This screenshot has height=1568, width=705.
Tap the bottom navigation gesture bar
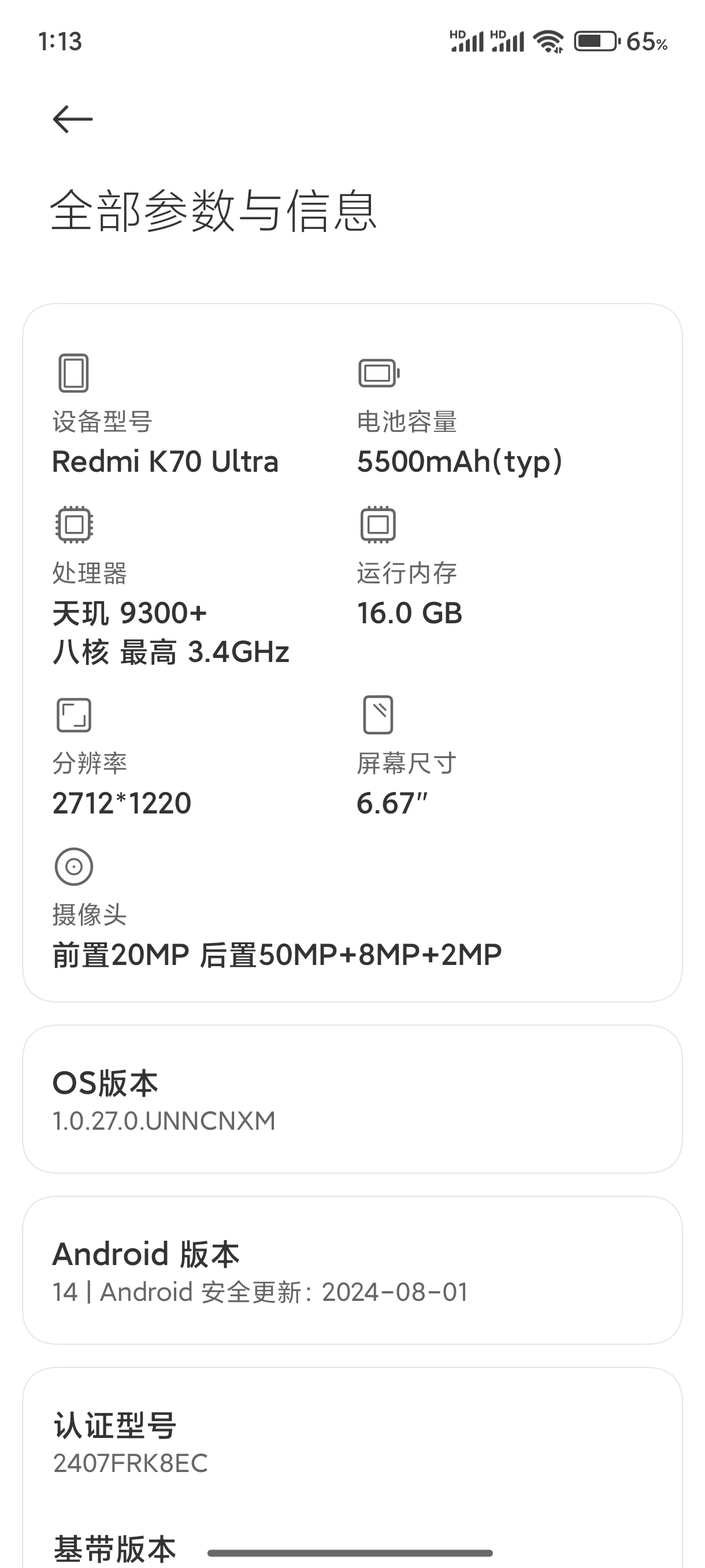[350, 1554]
